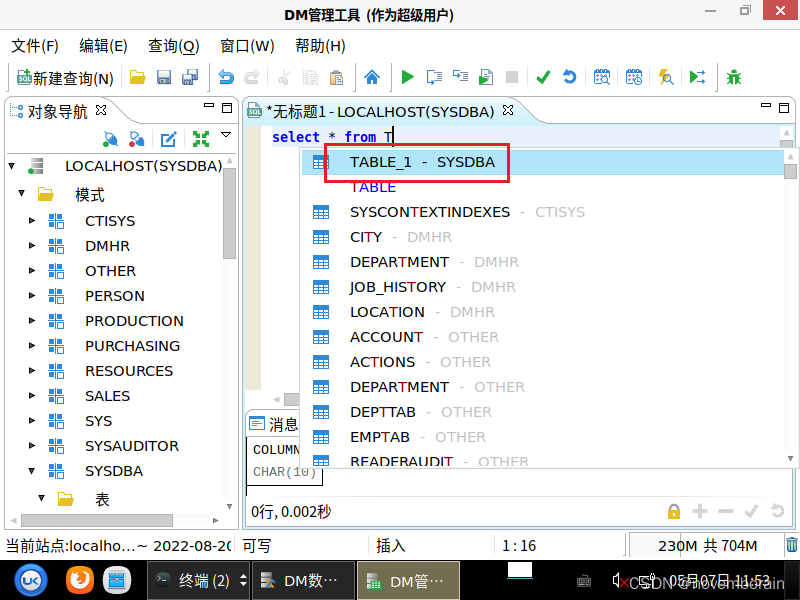
Task: Commit the transaction with green checkmark icon
Action: click(x=543, y=77)
